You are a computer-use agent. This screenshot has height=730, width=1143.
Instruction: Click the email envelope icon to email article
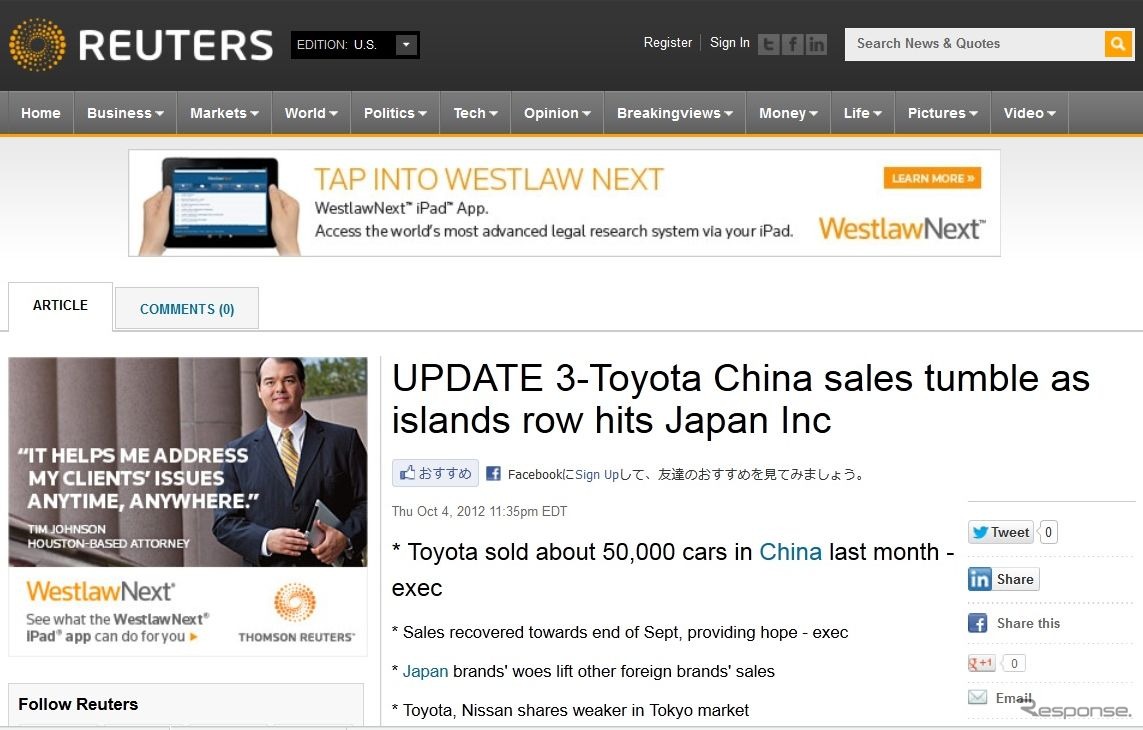pos(976,697)
